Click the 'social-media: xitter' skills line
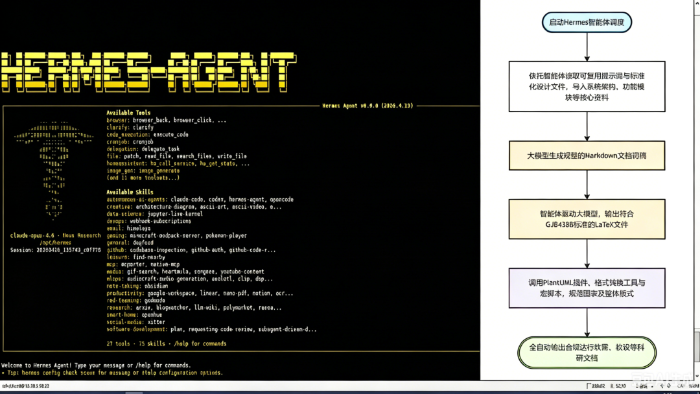Screen dimensions: 700x394 coord(136,322)
